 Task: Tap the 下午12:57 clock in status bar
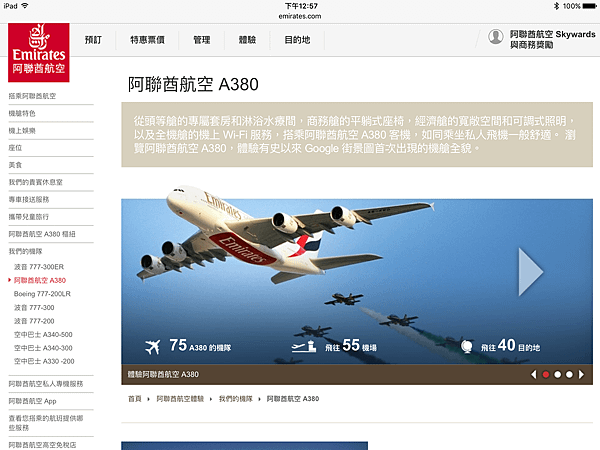[301, 6]
